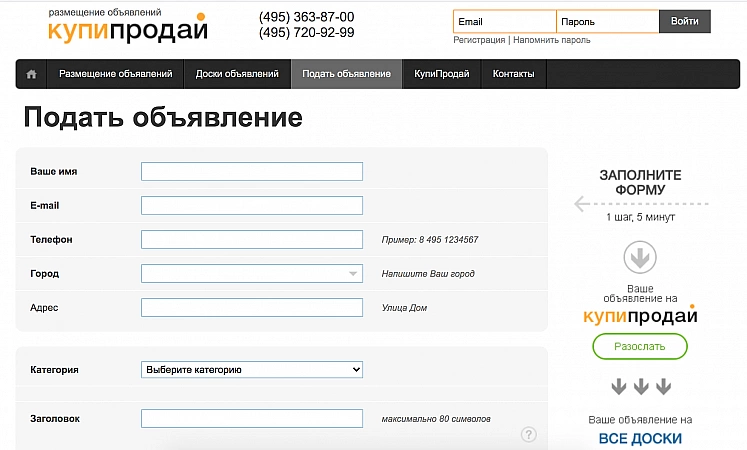Viewport: 747px width, 450px height.
Task: Expand the Выберите категорию dropdown
Action: pos(252,370)
